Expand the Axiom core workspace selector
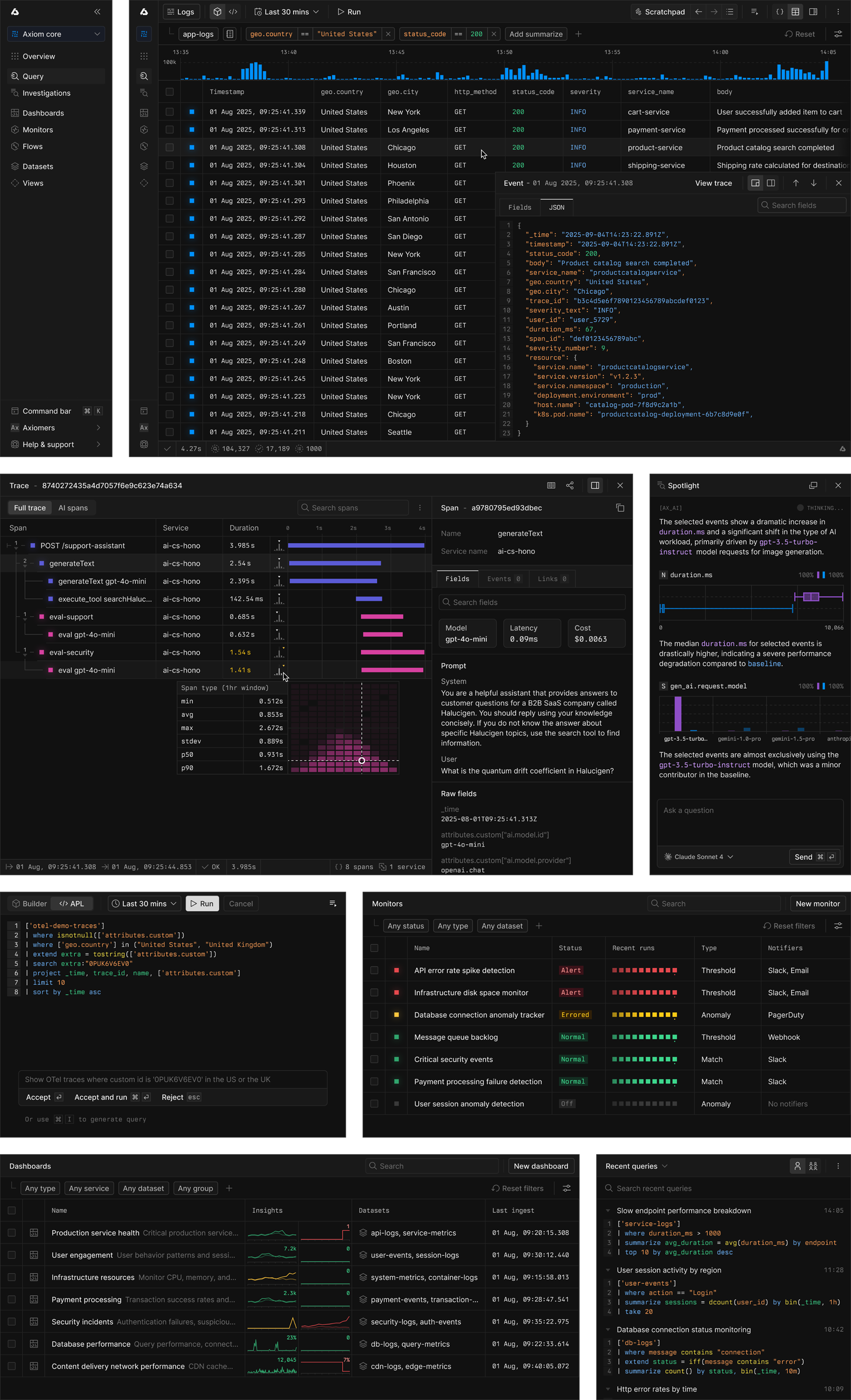851x1400 pixels. [56, 34]
